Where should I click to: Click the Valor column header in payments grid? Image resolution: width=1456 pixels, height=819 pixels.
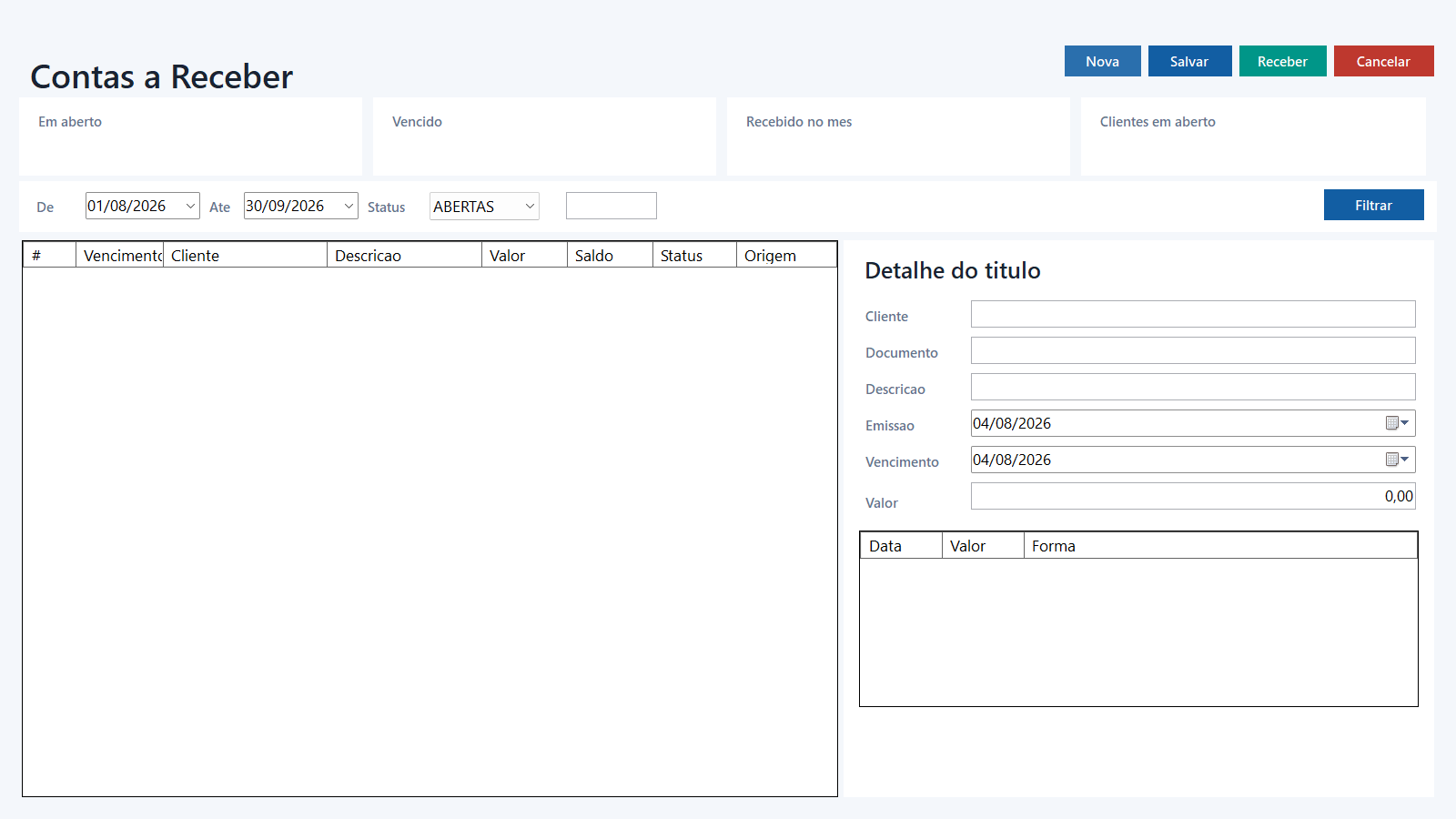(984, 545)
